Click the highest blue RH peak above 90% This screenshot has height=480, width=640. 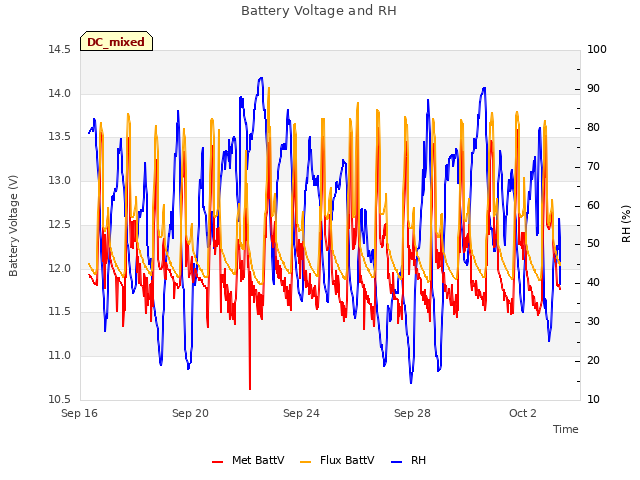point(261,78)
